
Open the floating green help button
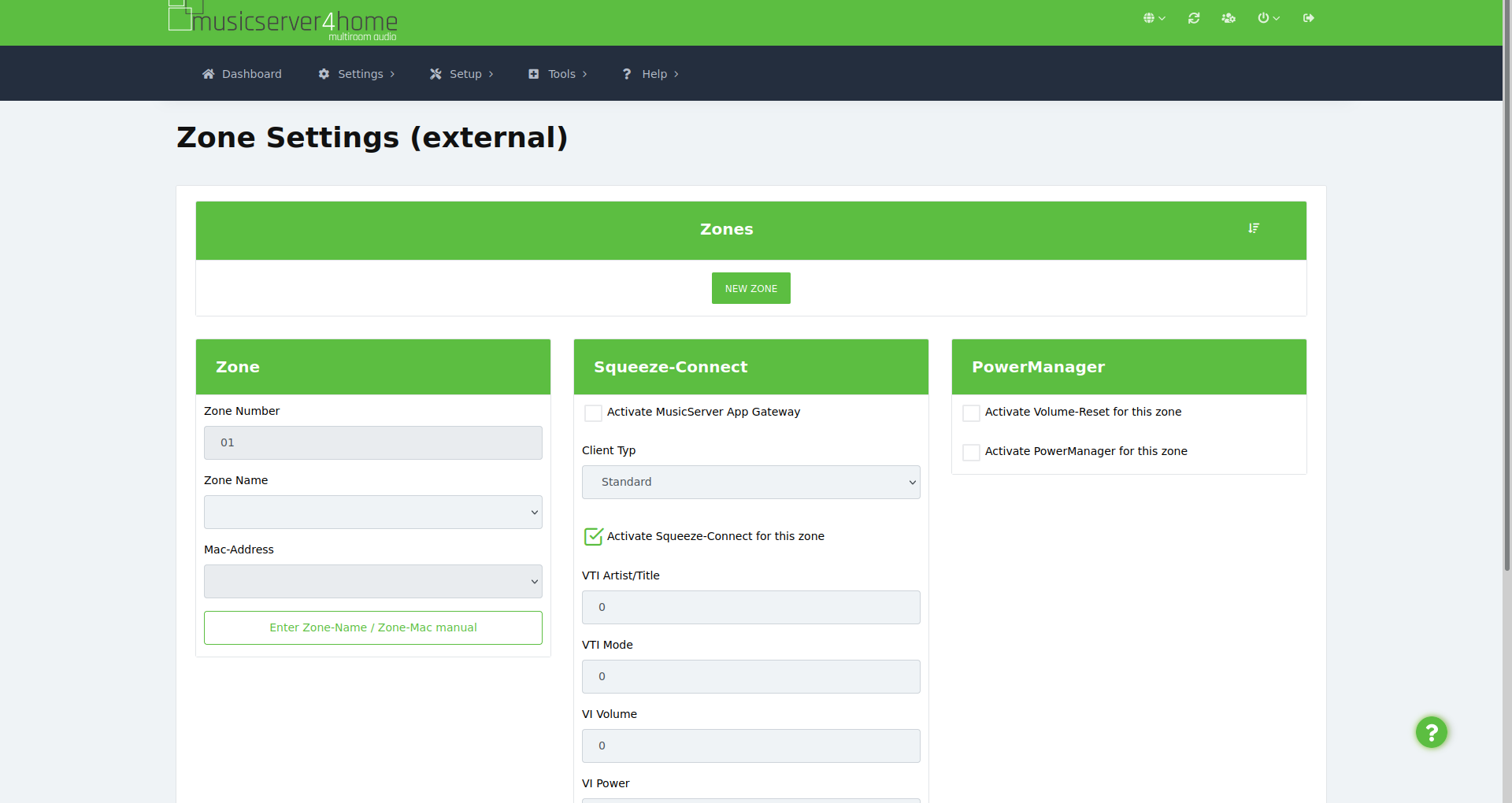point(1432,732)
